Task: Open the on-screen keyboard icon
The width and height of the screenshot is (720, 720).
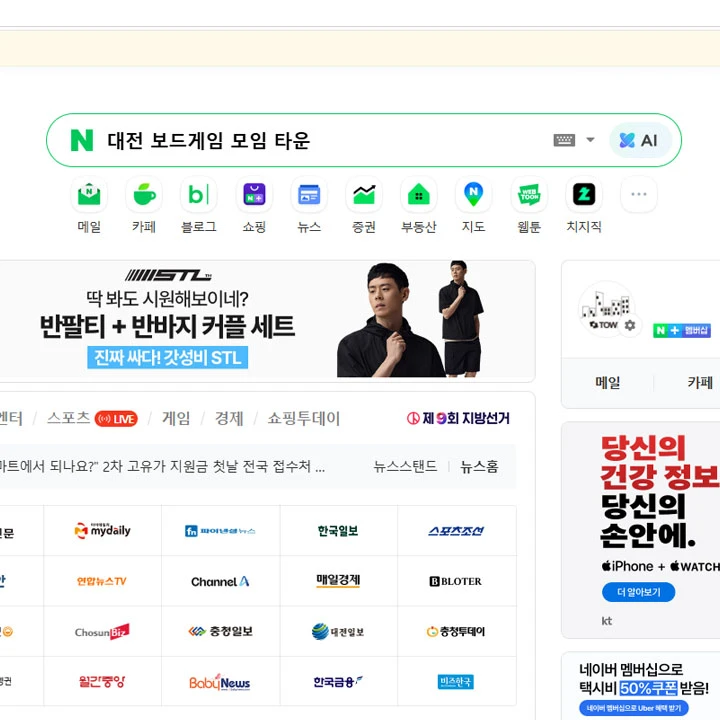Action: (564, 140)
